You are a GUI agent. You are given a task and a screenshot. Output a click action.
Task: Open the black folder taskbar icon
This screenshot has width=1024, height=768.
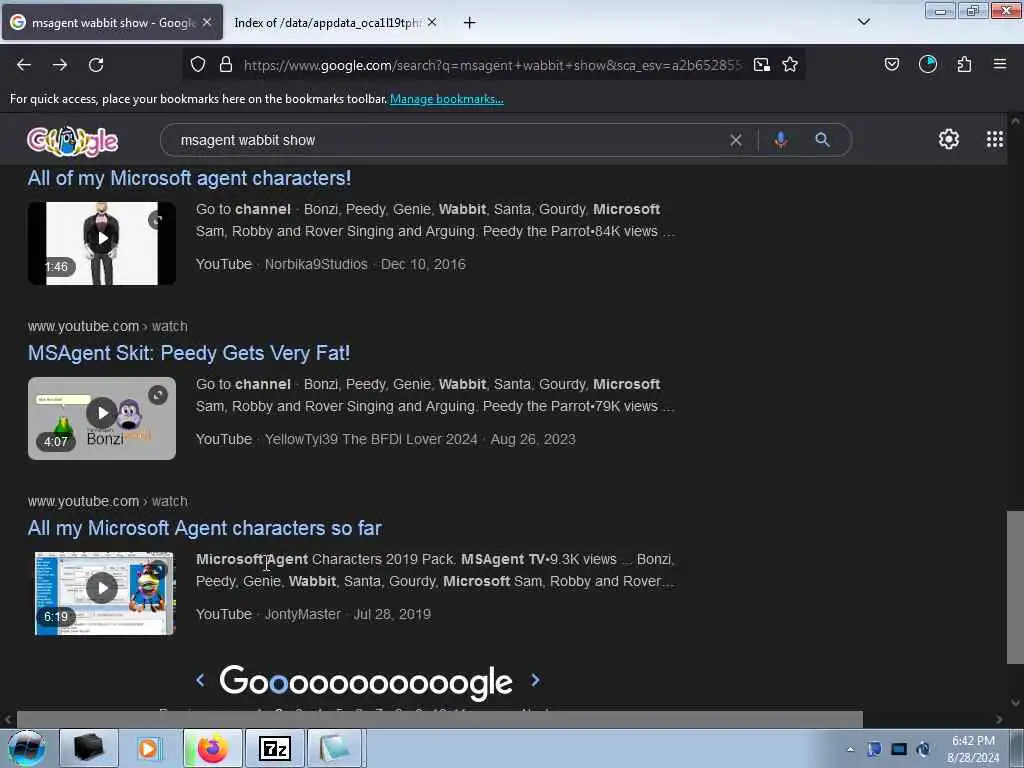[x=89, y=748]
